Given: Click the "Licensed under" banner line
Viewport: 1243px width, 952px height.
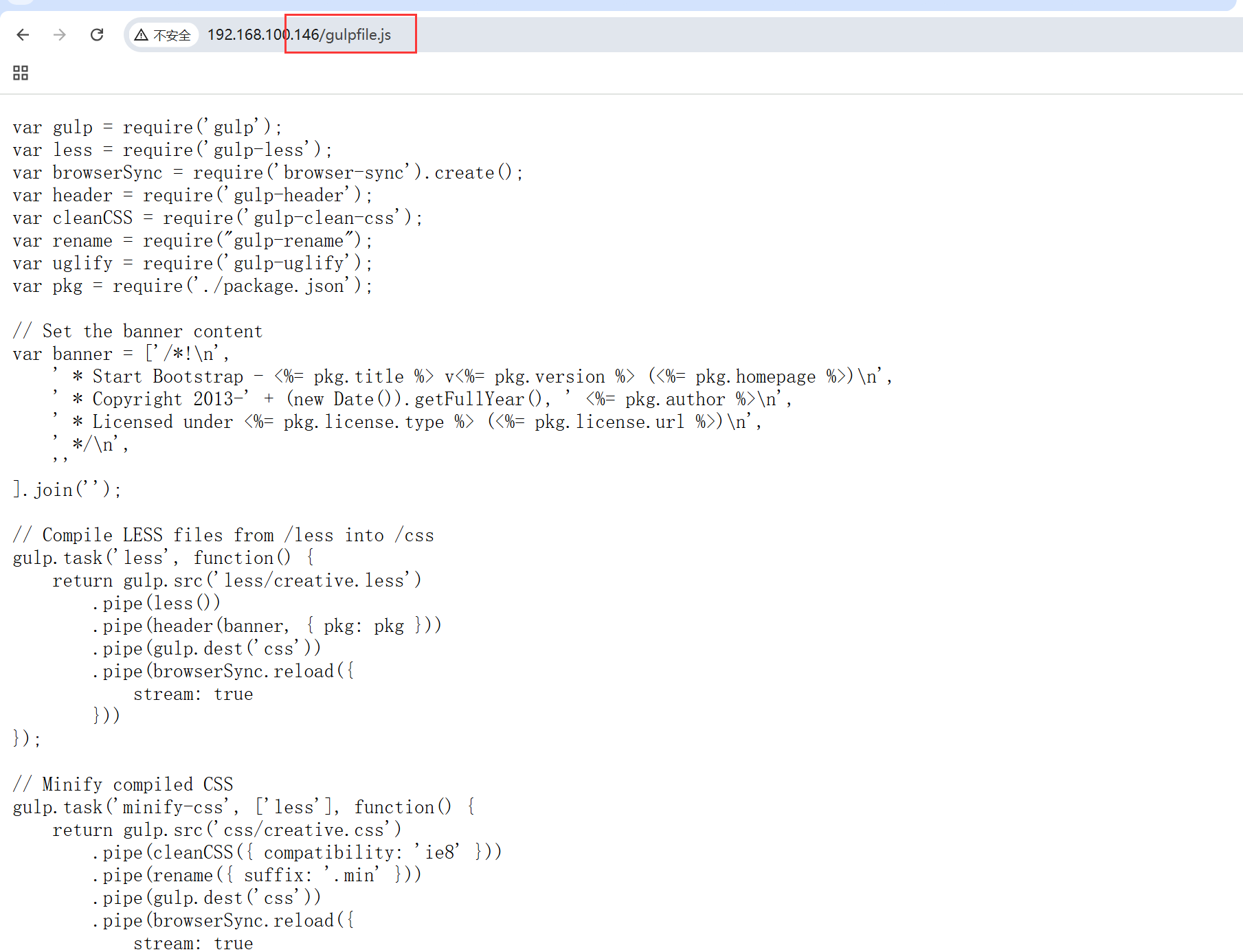Looking at the screenshot, I should point(407,422).
